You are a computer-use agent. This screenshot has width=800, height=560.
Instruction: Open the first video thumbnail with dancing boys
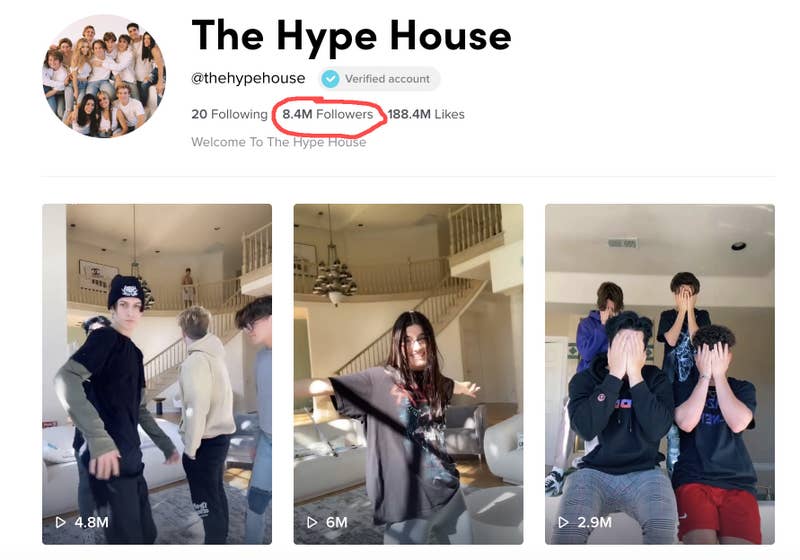tap(157, 374)
